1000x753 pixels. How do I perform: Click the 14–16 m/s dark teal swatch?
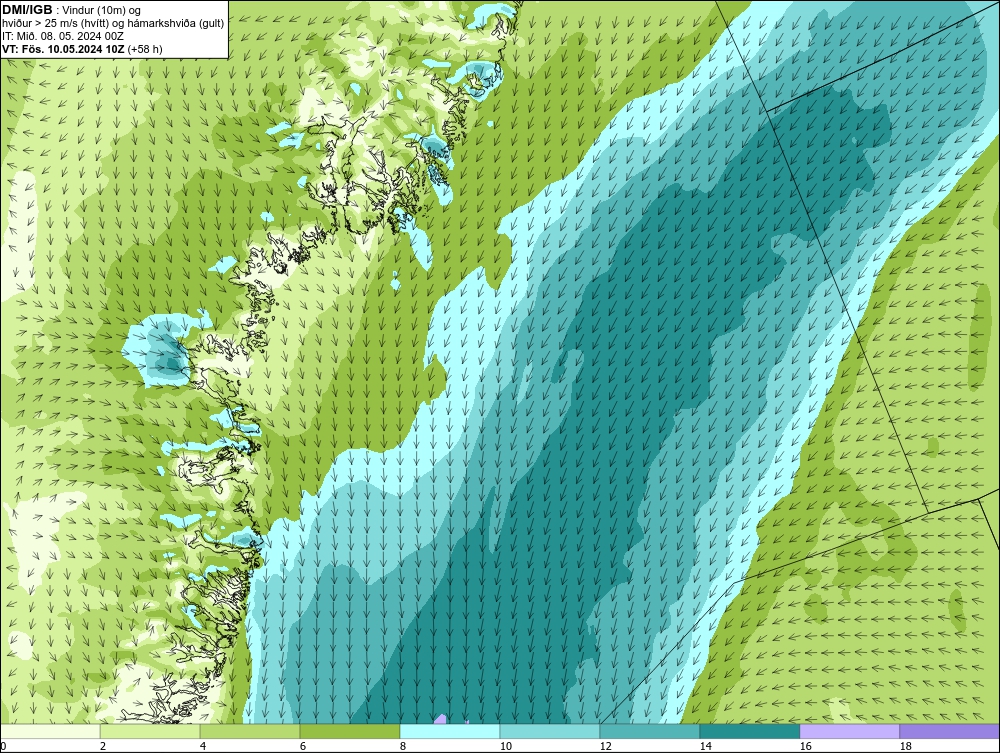pyautogui.click(x=749, y=731)
